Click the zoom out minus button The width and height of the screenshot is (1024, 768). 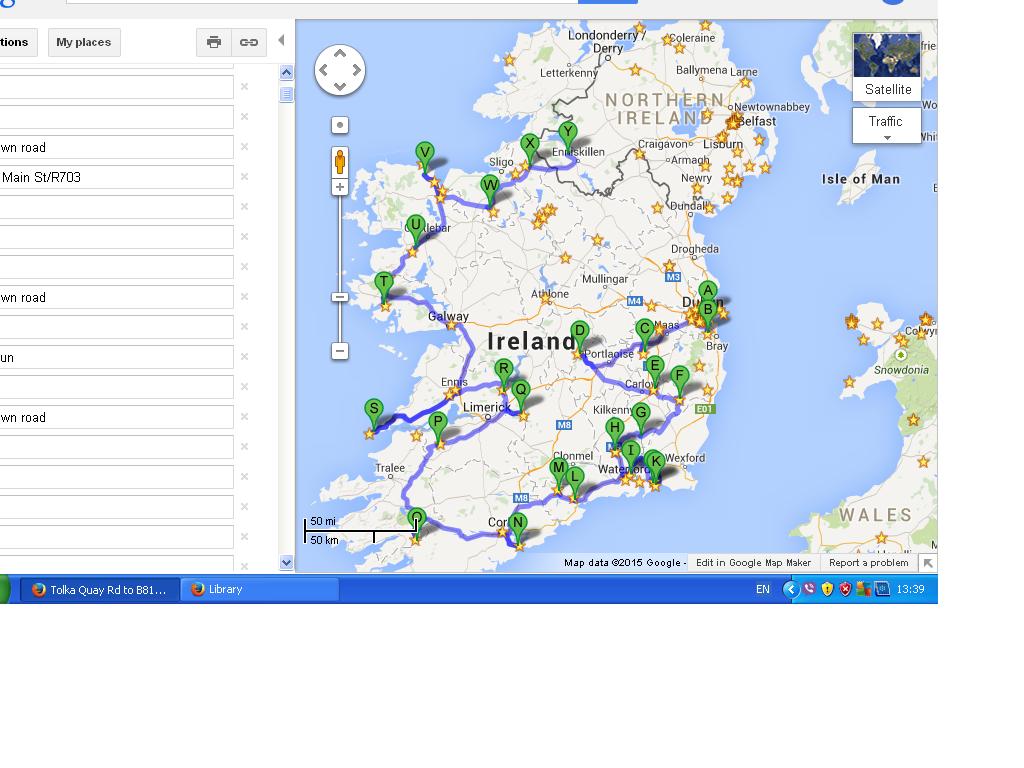tap(340, 351)
